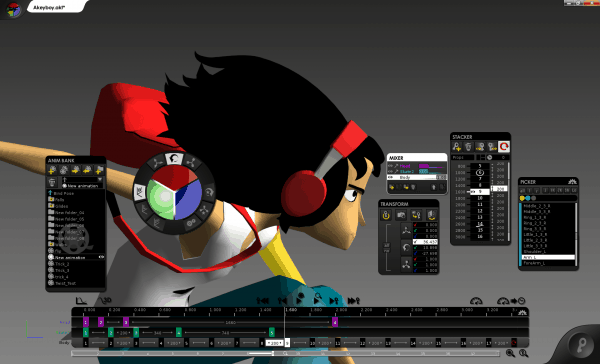Create a new folder in Anim Bank
This screenshot has width=600, height=364.
click(99, 170)
